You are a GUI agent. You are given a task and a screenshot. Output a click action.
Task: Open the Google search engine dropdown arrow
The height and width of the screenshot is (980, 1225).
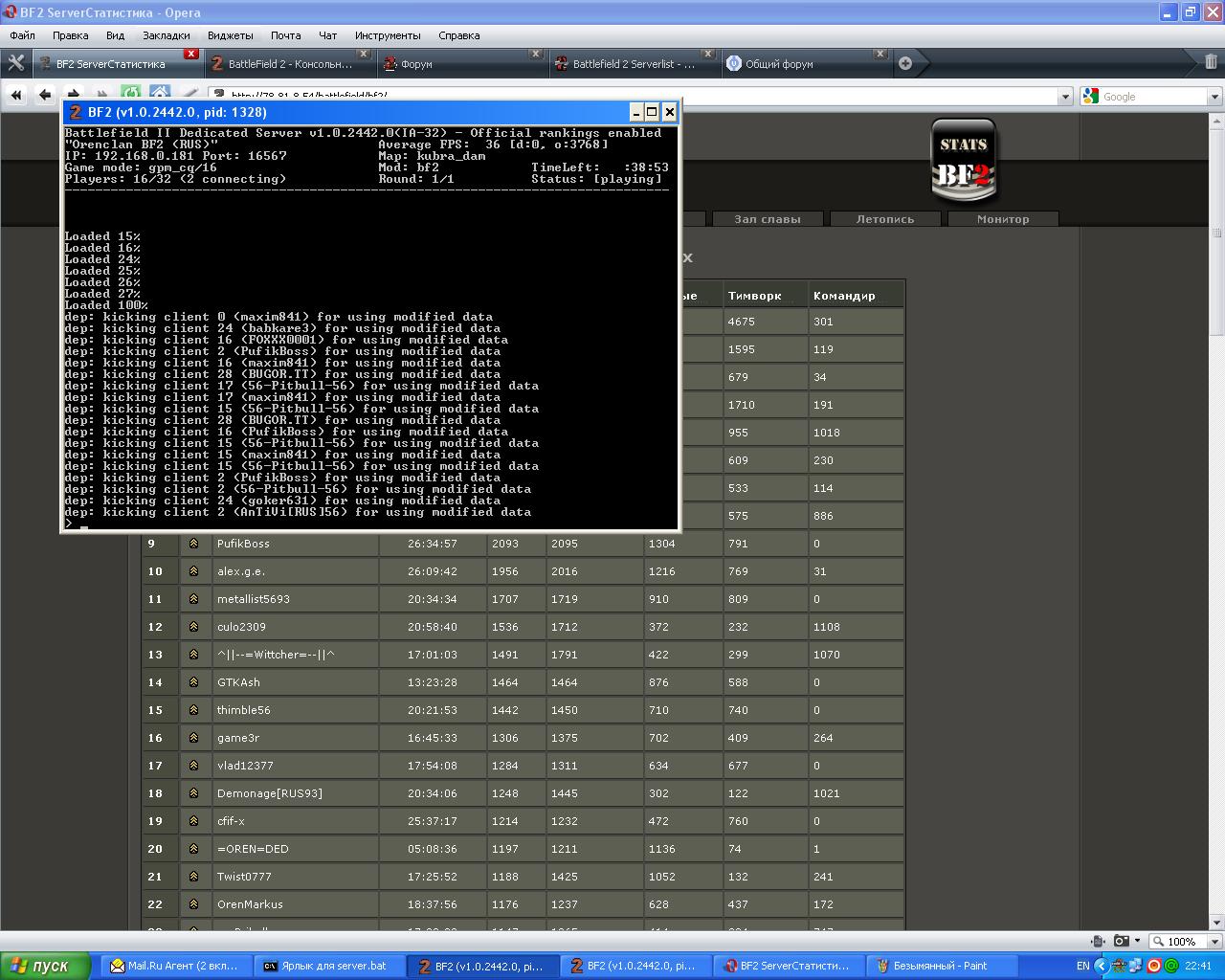click(x=1214, y=96)
